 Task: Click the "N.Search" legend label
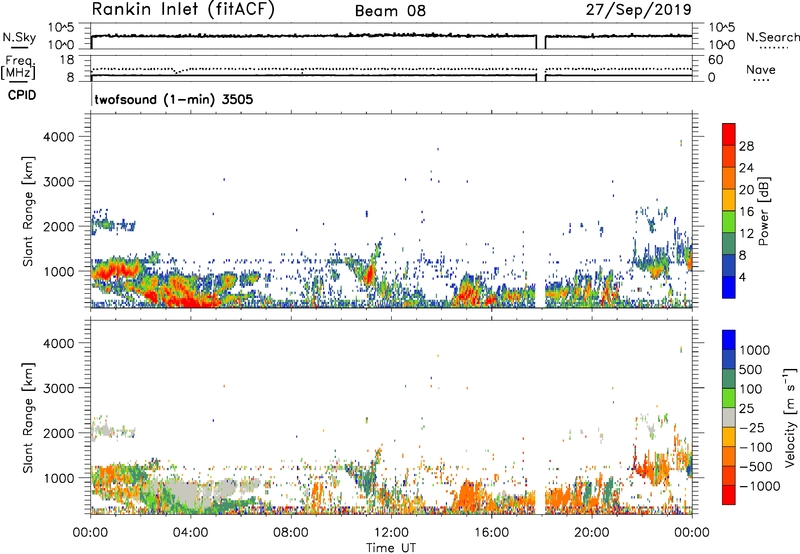(x=773, y=37)
